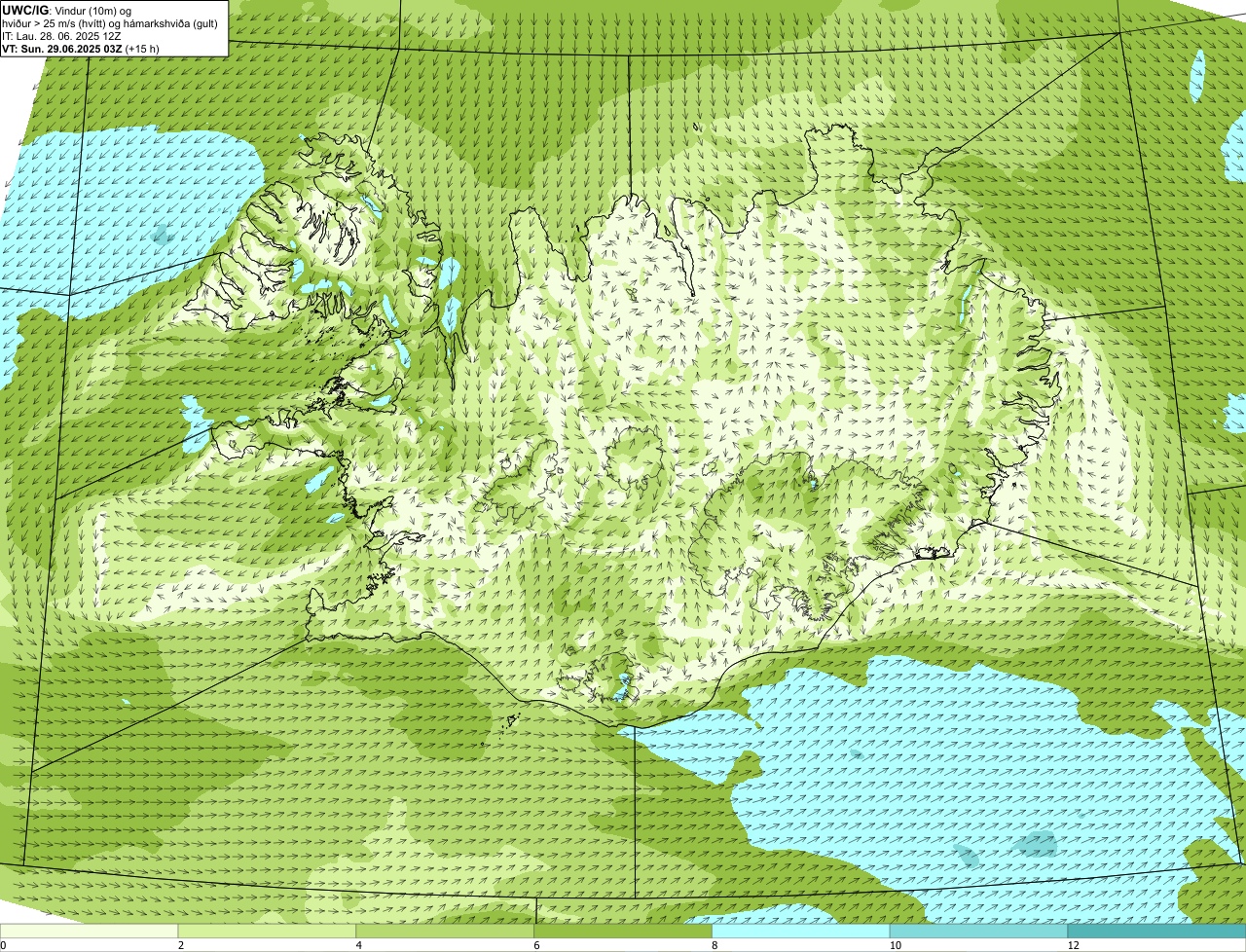Click the 'IT: Lau. 28. 06. 2025 12Z' line
The image size is (1246, 952).
(x=61, y=35)
